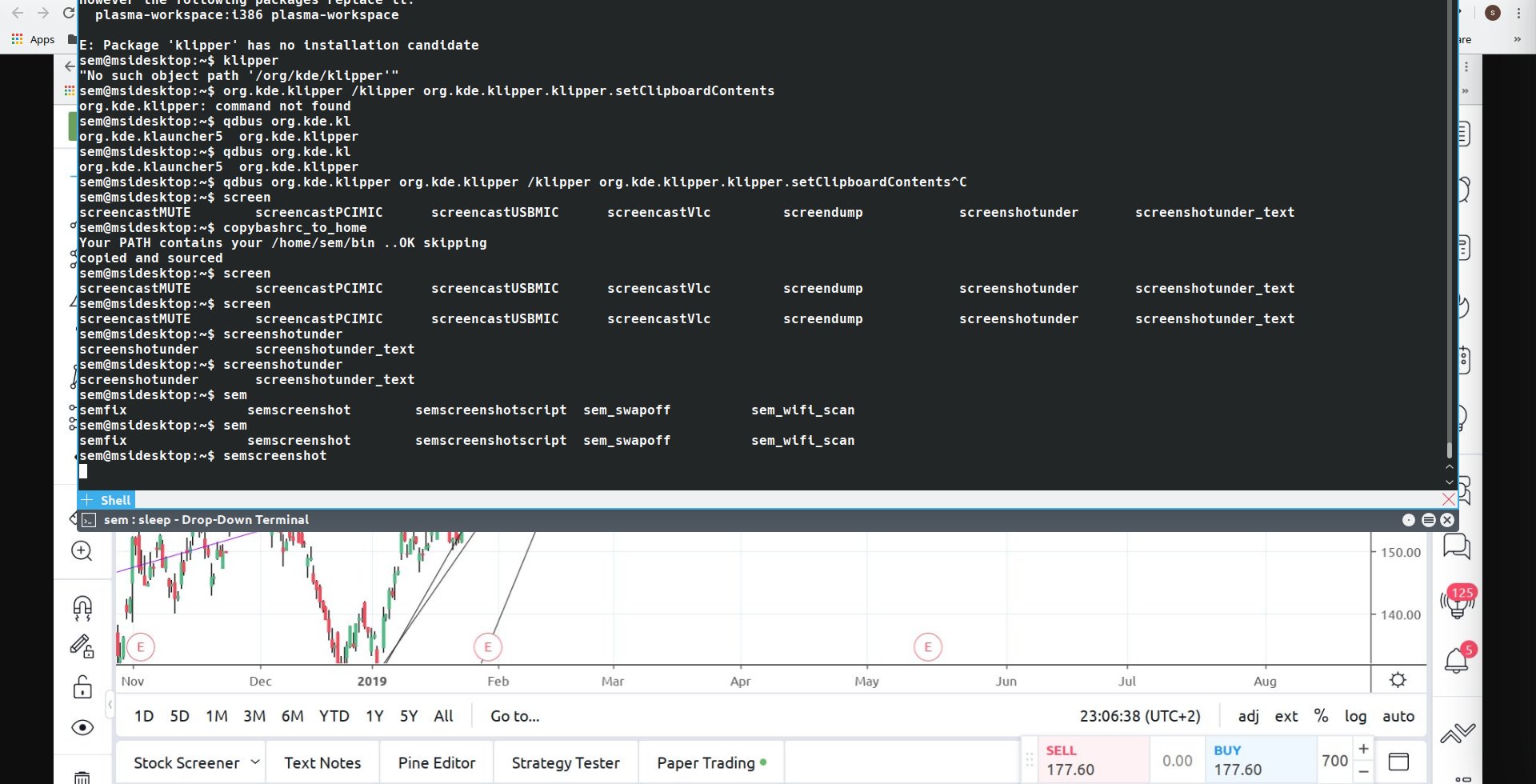
Task: Click 150.00 price axis label
Action: point(1400,552)
